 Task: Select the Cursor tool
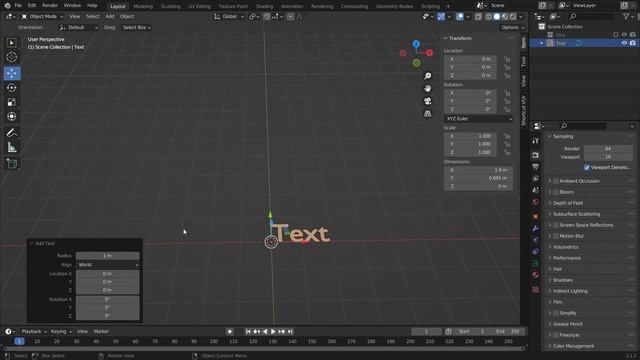click(x=12, y=57)
